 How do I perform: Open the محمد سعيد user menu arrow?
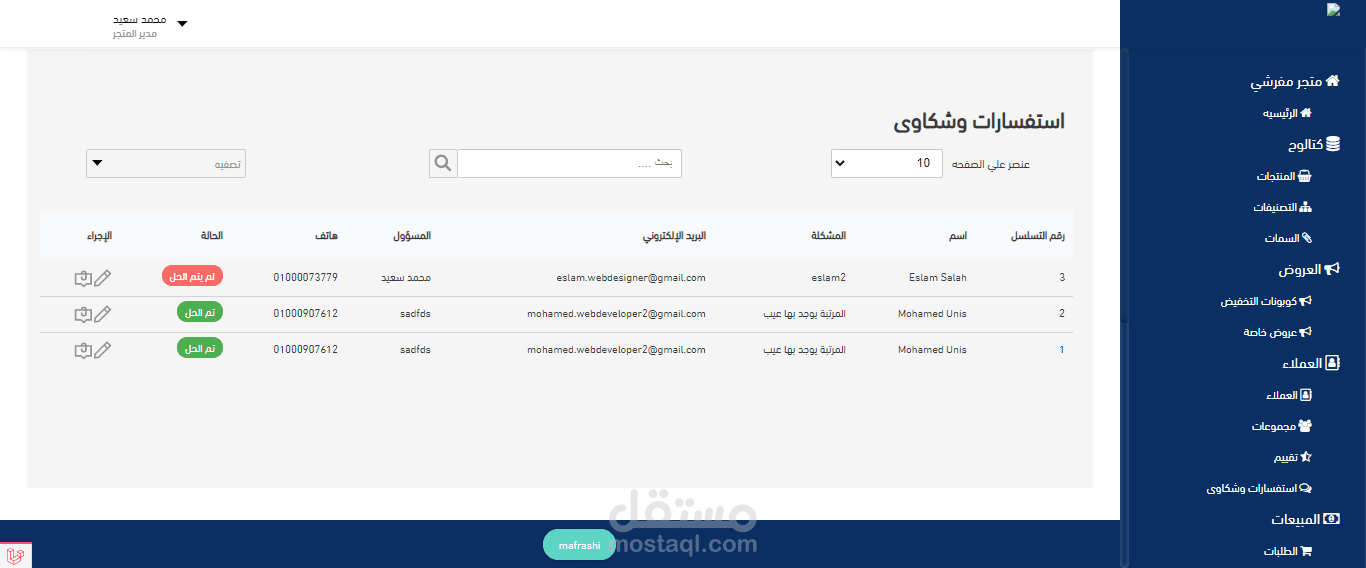coord(181,23)
